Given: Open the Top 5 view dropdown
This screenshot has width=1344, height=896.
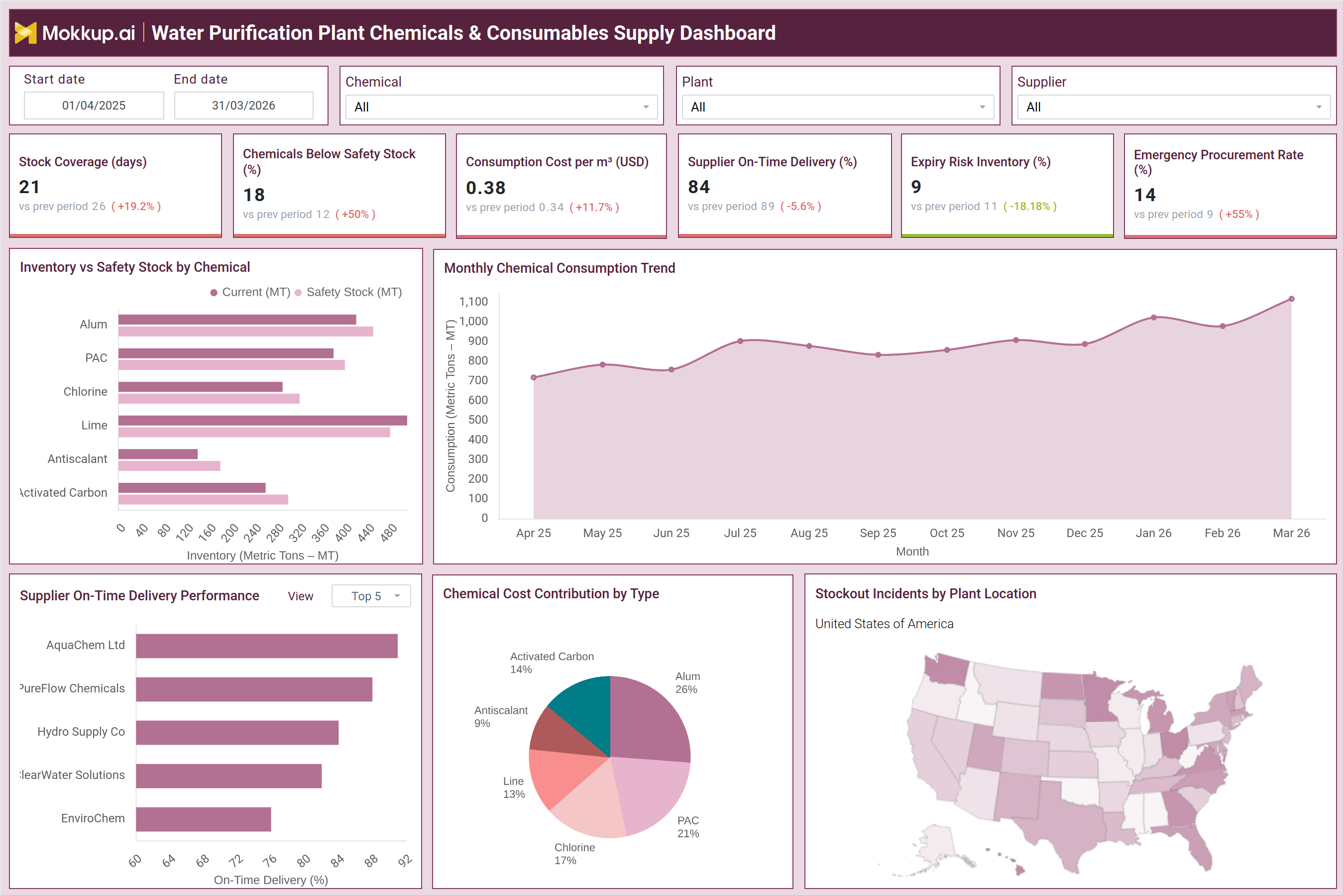Looking at the screenshot, I should (371, 596).
